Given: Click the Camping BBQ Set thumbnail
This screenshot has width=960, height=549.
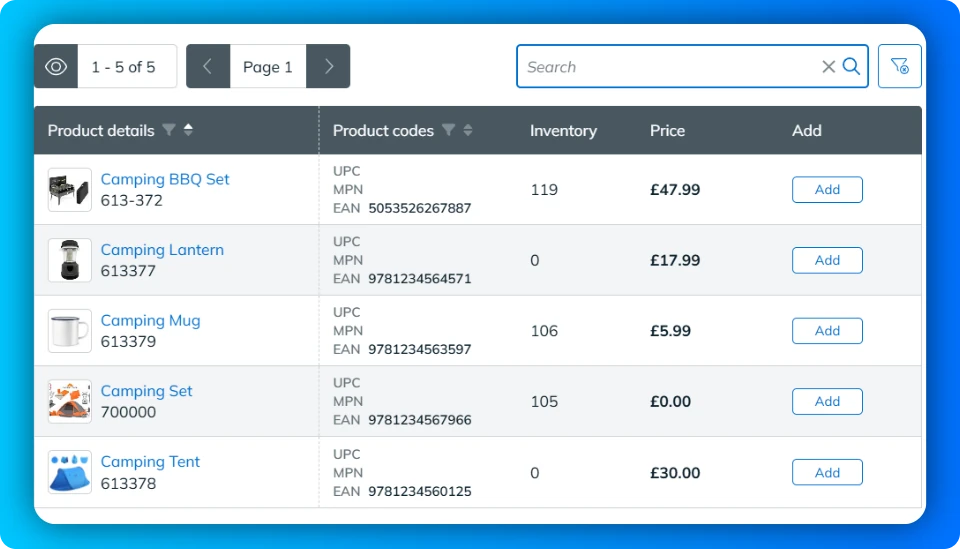Looking at the screenshot, I should click(70, 190).
